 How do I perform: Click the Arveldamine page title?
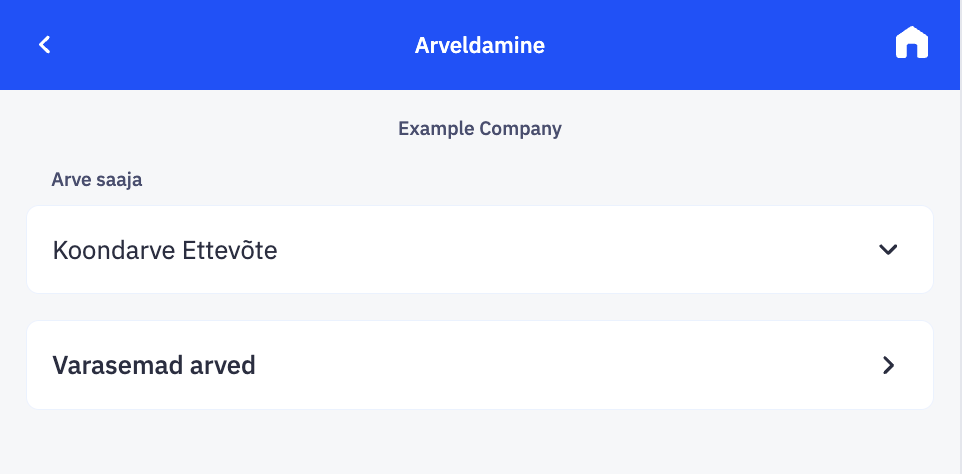click(x=480, y=45)
